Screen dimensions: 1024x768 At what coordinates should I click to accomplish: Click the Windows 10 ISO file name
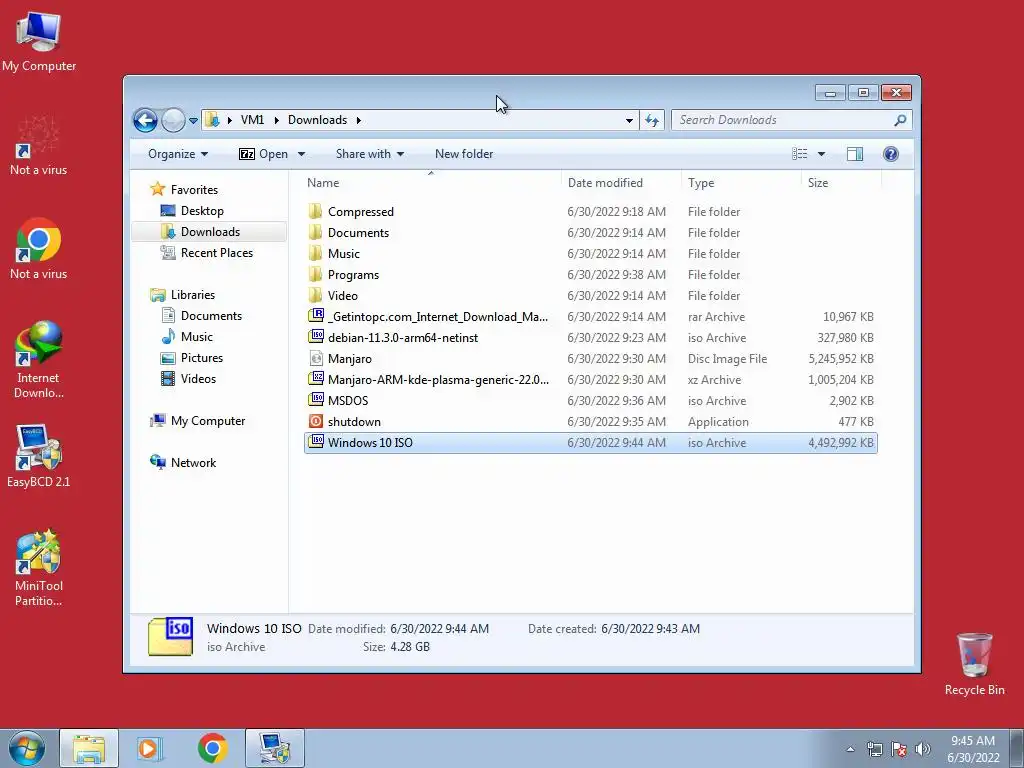coord(370,443)
